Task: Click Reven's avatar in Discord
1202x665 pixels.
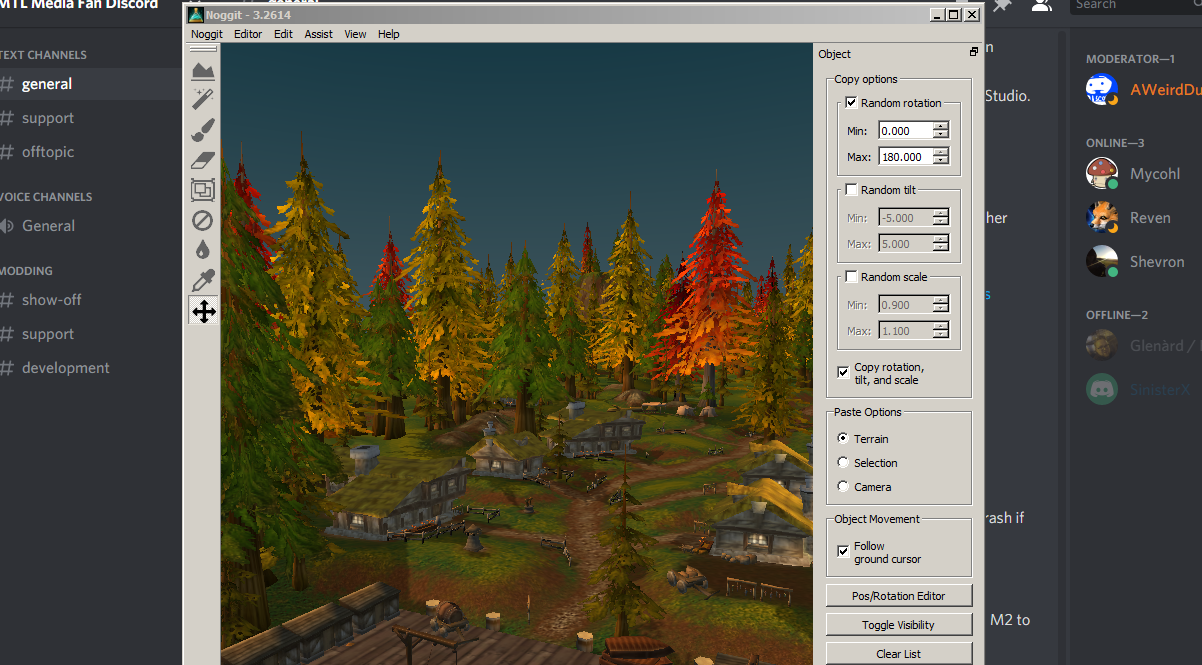Action: coord(1102,217)
